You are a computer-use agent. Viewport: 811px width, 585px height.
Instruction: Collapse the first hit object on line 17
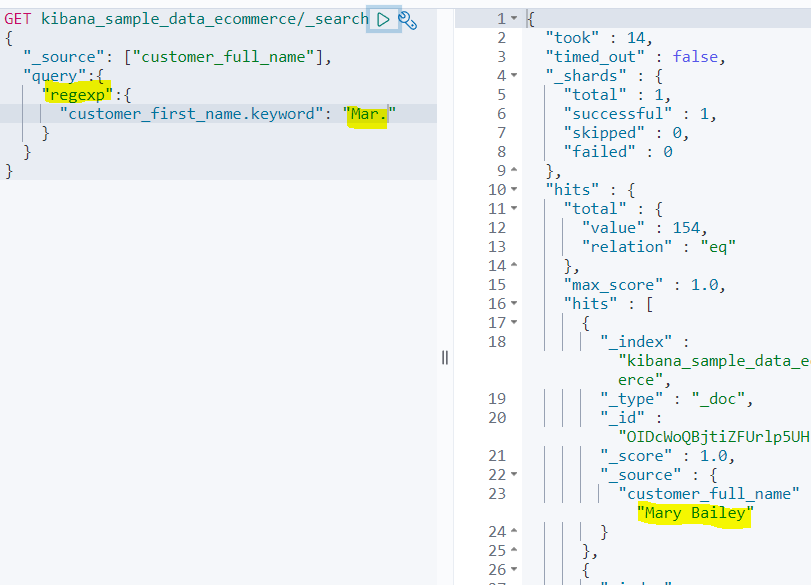click(x=514, y=322)
